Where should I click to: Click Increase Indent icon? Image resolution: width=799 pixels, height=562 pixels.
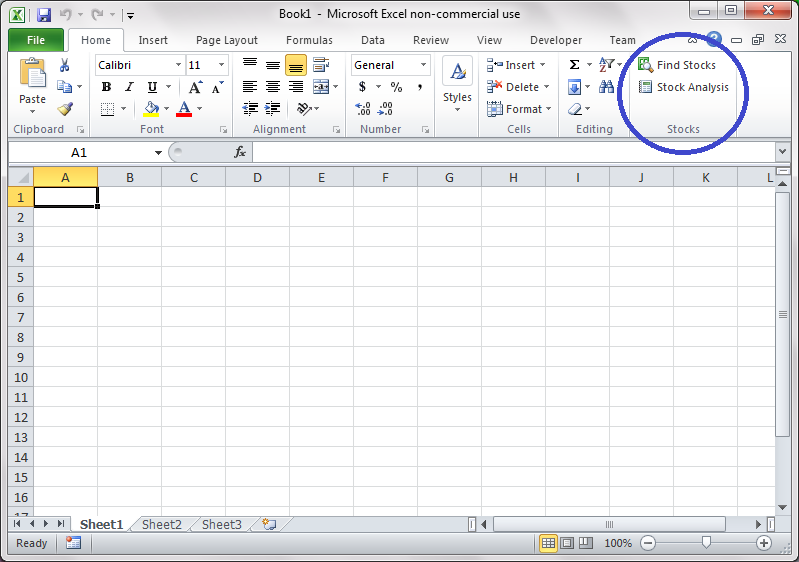coord(273,108)
